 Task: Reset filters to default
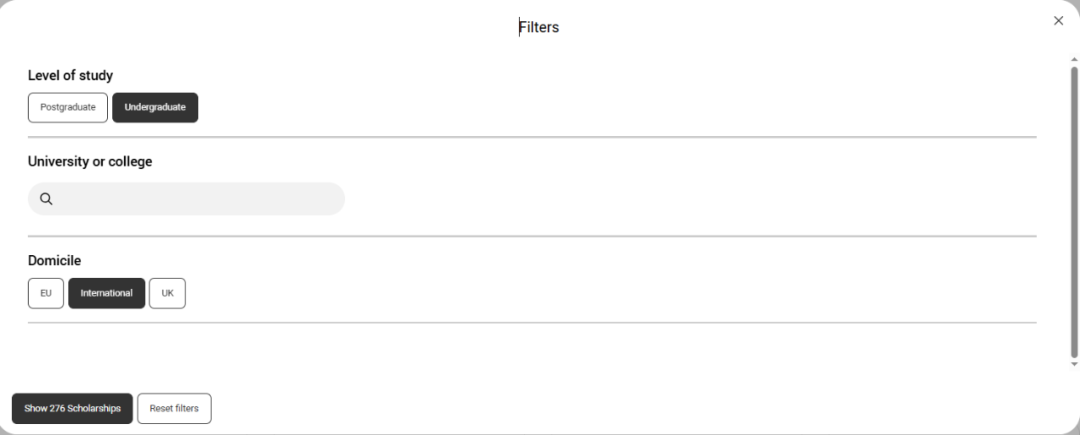174,408
